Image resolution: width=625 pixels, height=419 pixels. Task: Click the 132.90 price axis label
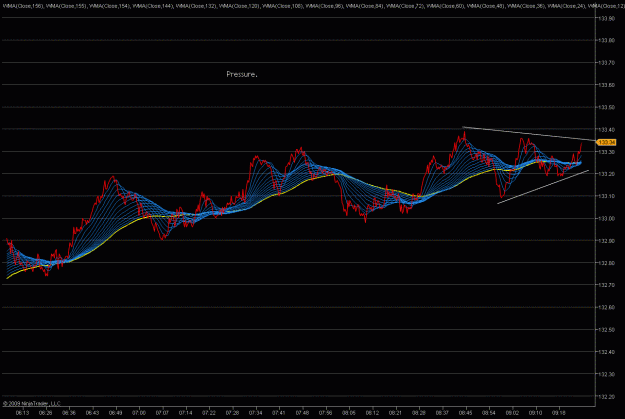(x=607, y=241)
